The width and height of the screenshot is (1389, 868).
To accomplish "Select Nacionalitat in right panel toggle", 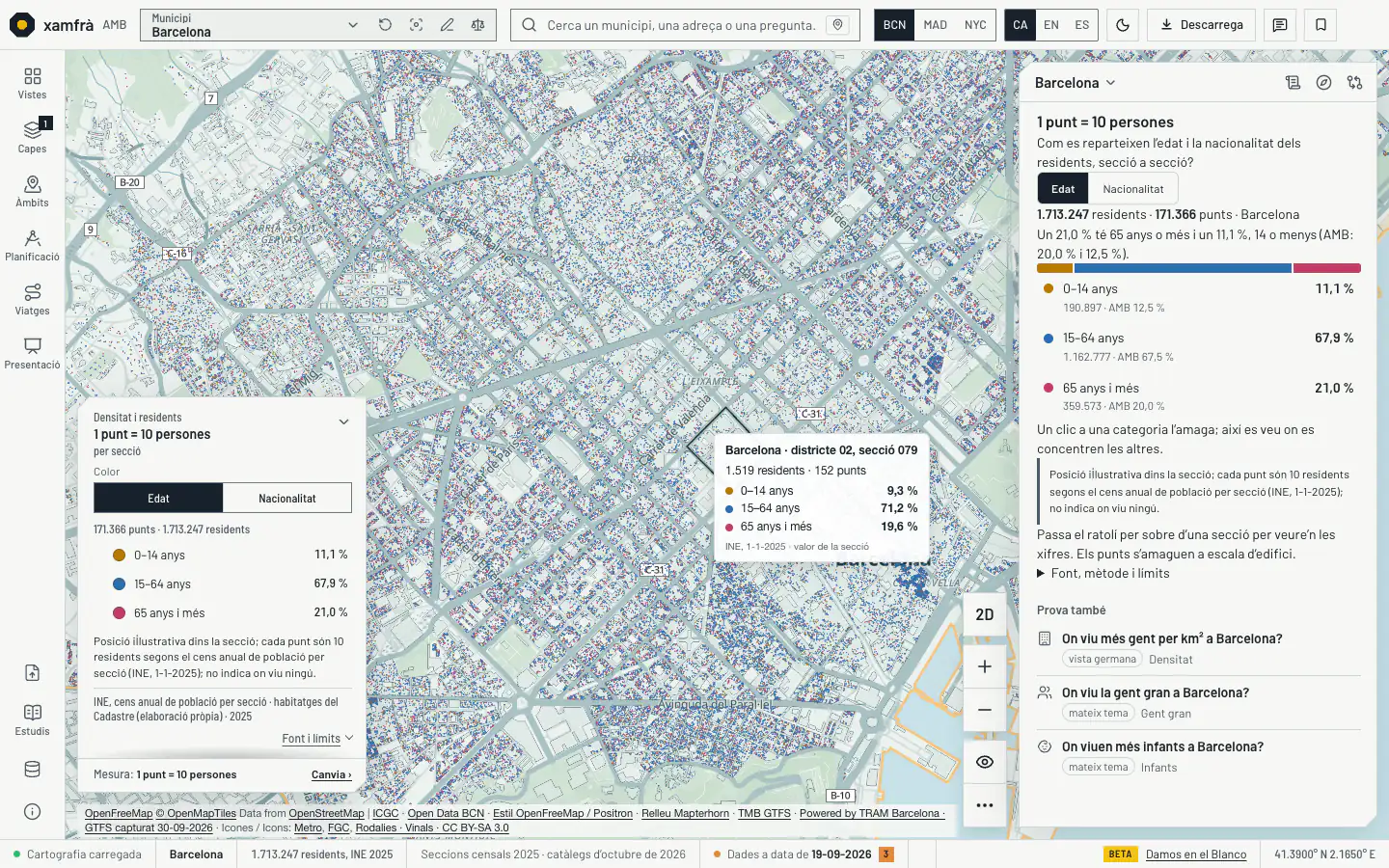I will (x=1133, y=189).
